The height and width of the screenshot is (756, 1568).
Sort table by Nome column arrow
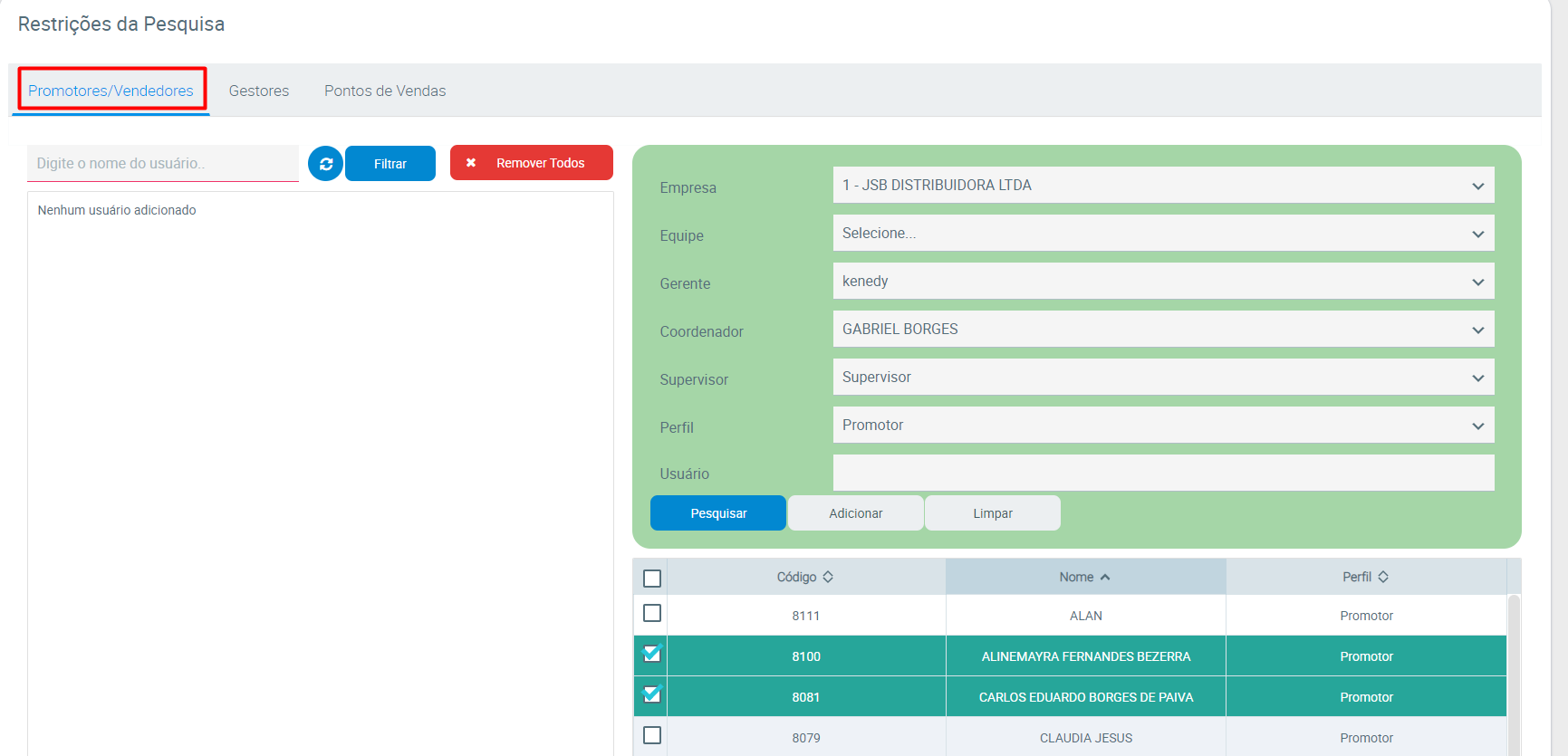click(1105, 577)
